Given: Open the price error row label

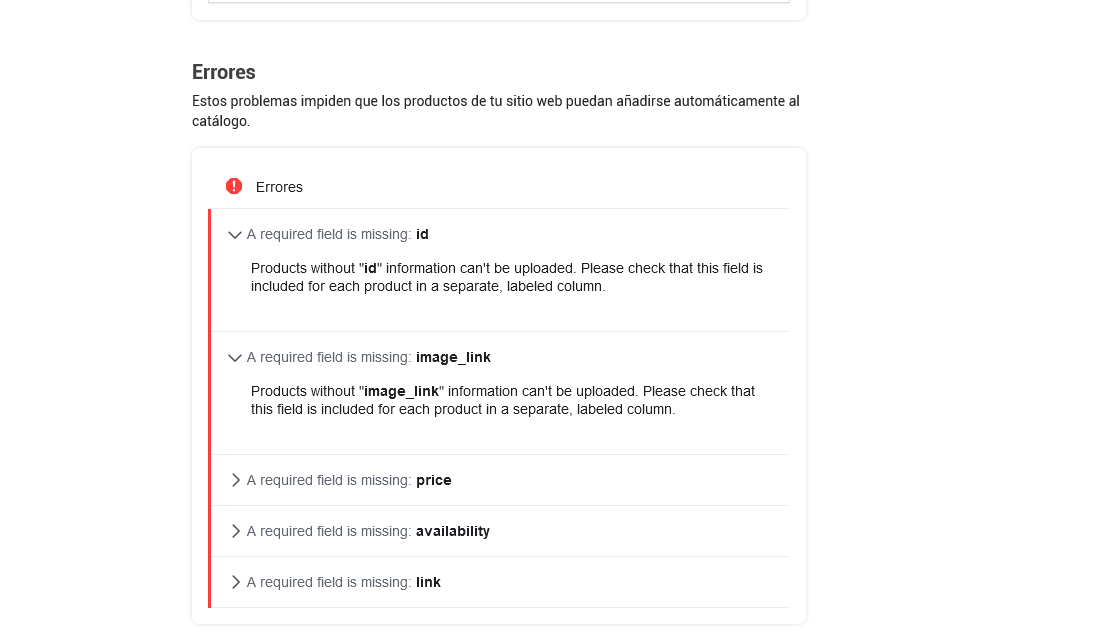Looking at the screenshot, I should (349, 480).
